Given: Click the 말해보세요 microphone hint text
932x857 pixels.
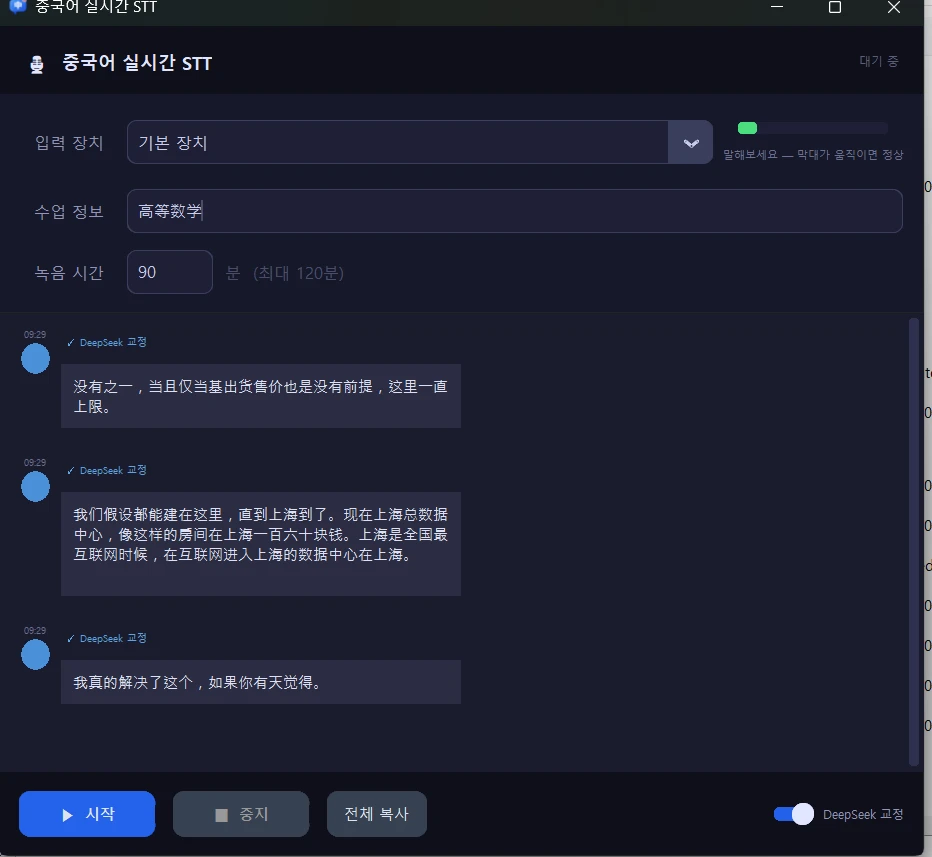Looking at the screenshot, I should coord(813,155).
